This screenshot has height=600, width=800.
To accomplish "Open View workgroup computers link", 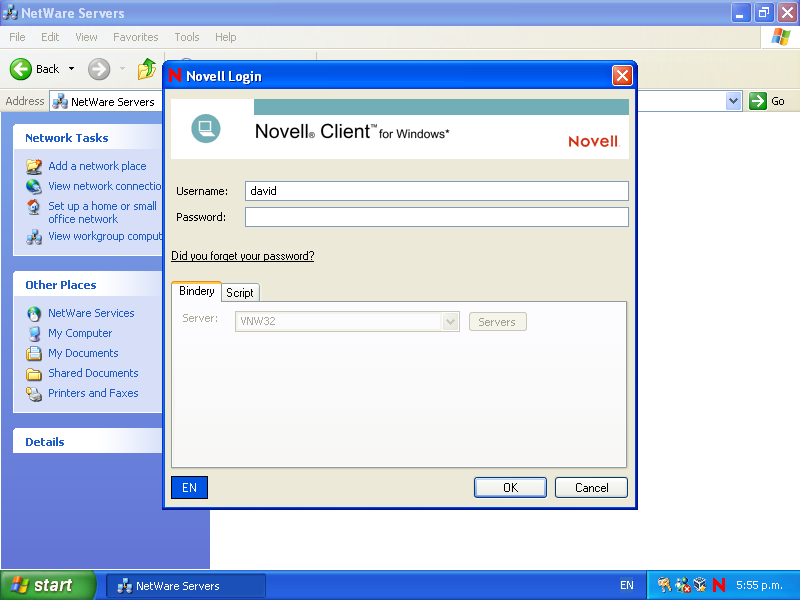I will (105, 236).
